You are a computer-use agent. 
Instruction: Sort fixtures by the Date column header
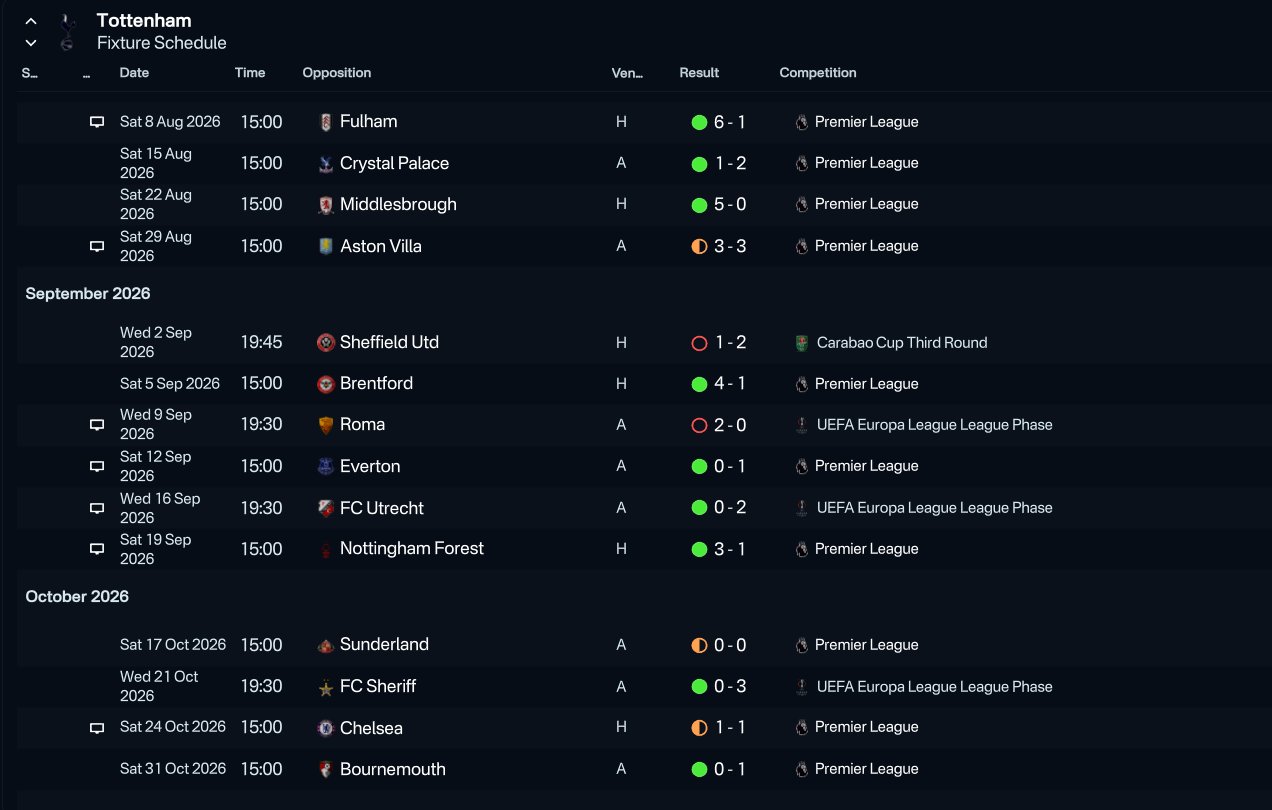(x=134, y=73)
